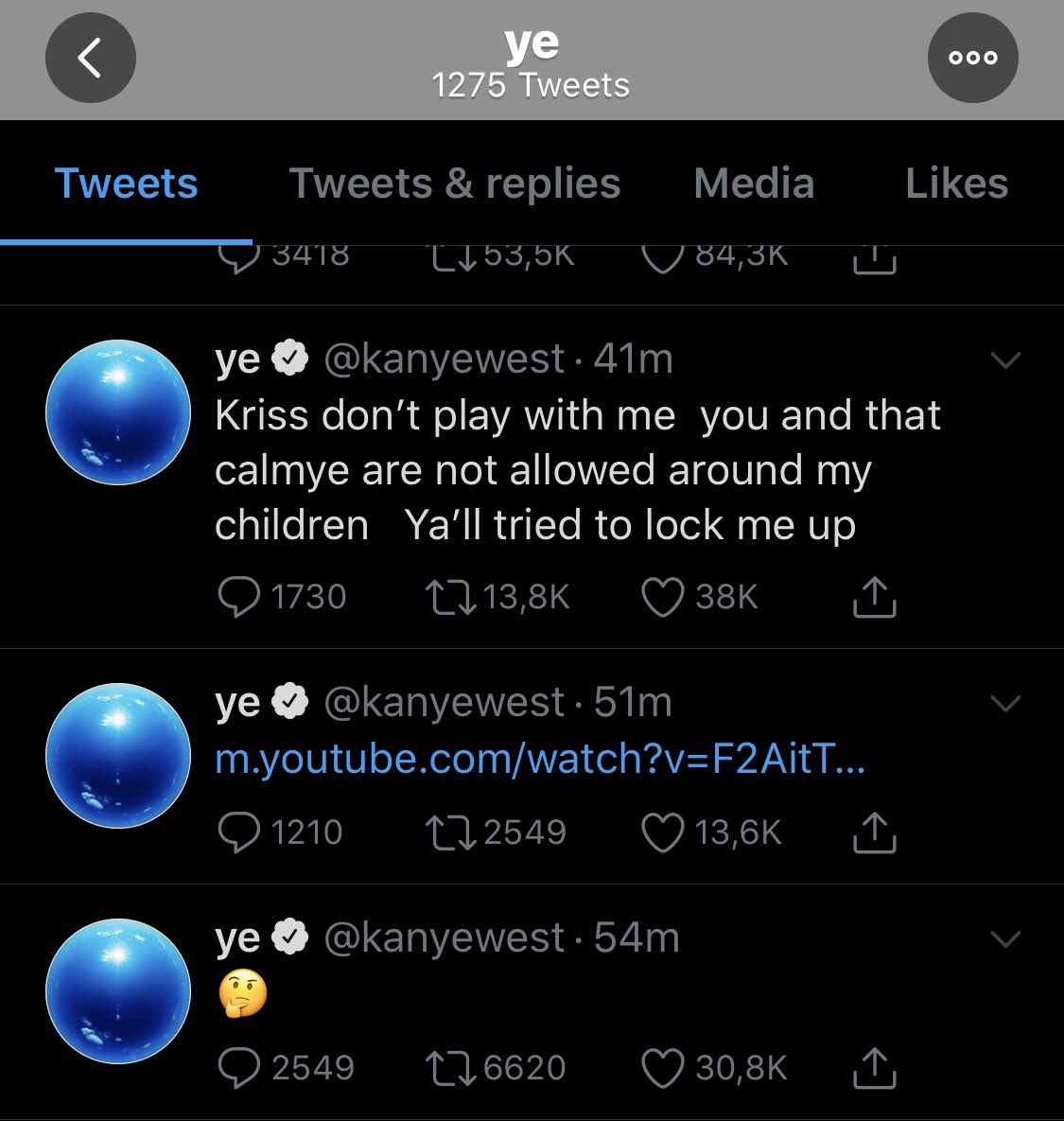The image size is (1064, 1121).
Task: Reply to the 41m Kriss tweet
Action: tap(238, 597)
